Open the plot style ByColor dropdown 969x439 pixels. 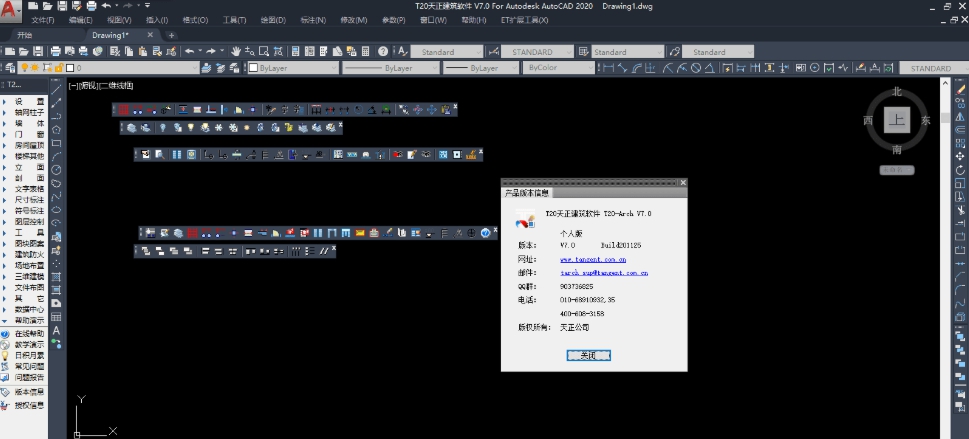point(558,68)
